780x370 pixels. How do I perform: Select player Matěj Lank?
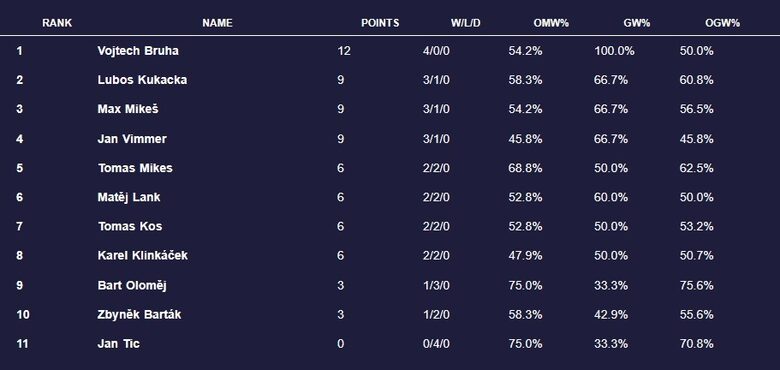click(x=129, y=197)
